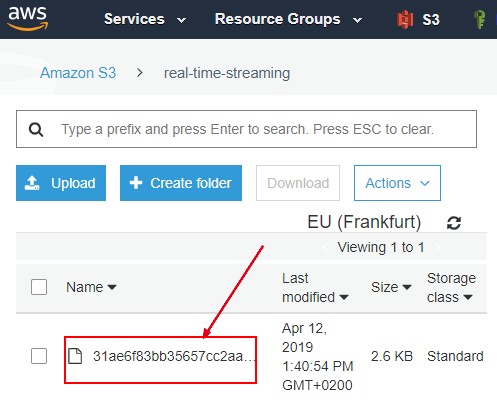Image resolution: width=497 pixels, height=419 pixels.
Task: Click the file icon for 31ae6f83bb35657cc2aa
Action: (x=75, y=356)
